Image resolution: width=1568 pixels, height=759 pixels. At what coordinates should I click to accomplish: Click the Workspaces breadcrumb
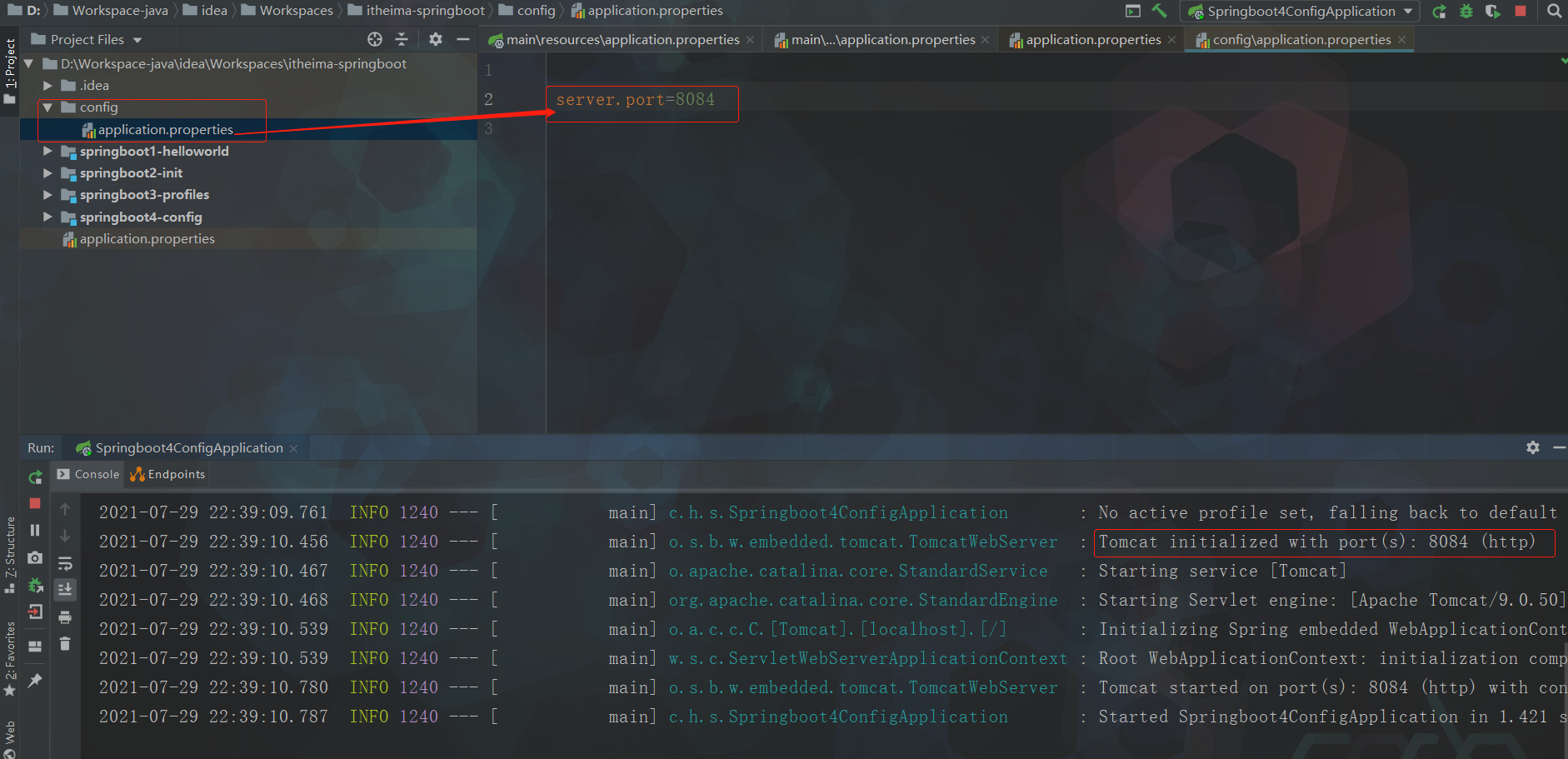(287, 11)
